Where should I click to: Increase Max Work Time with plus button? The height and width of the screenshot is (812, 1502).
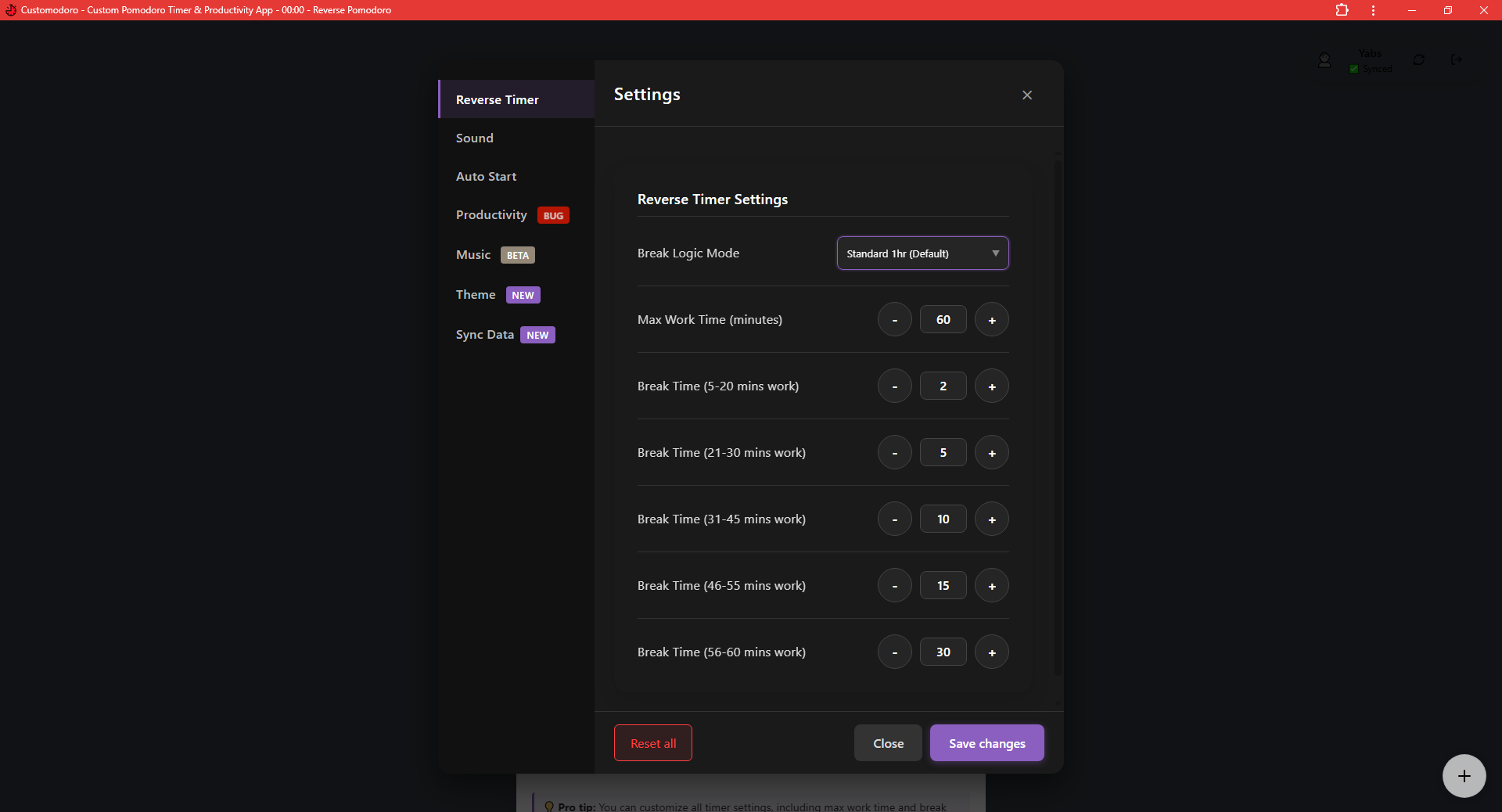992,319
